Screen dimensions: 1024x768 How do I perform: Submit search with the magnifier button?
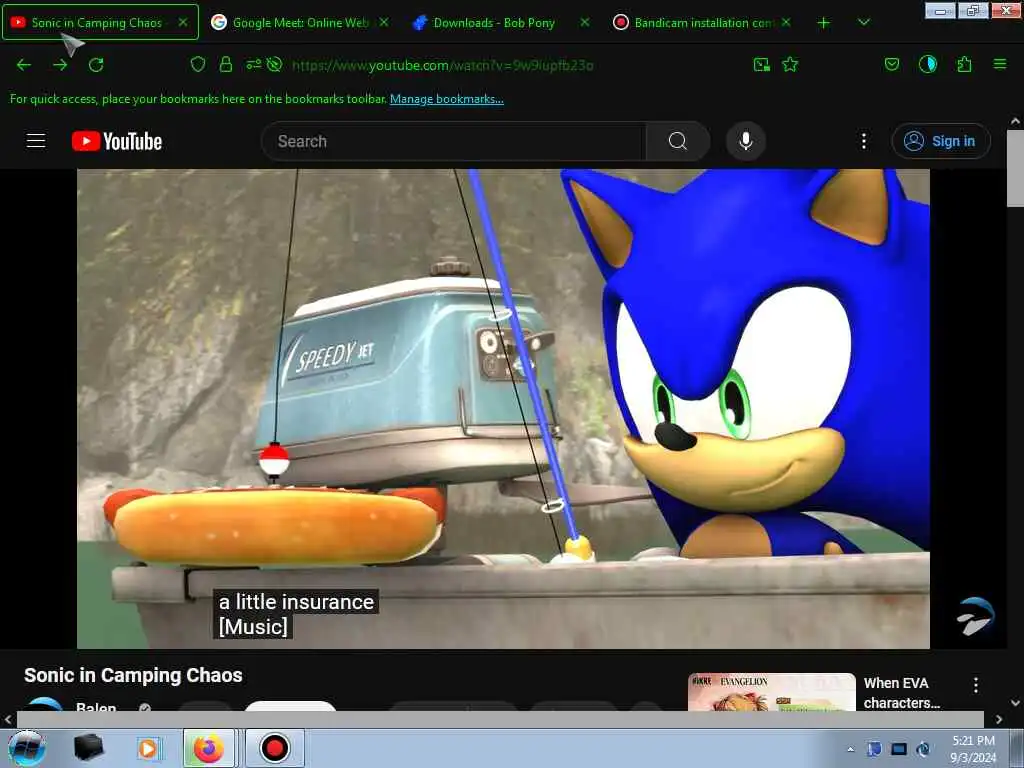(x=678, y=141)
